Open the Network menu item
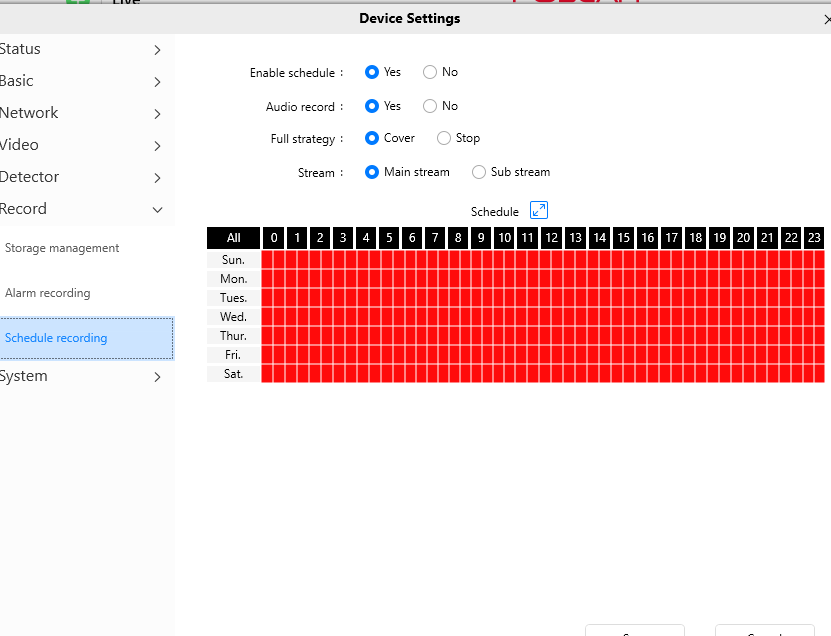This screenshot has width=831, height=636. (29, 113)
